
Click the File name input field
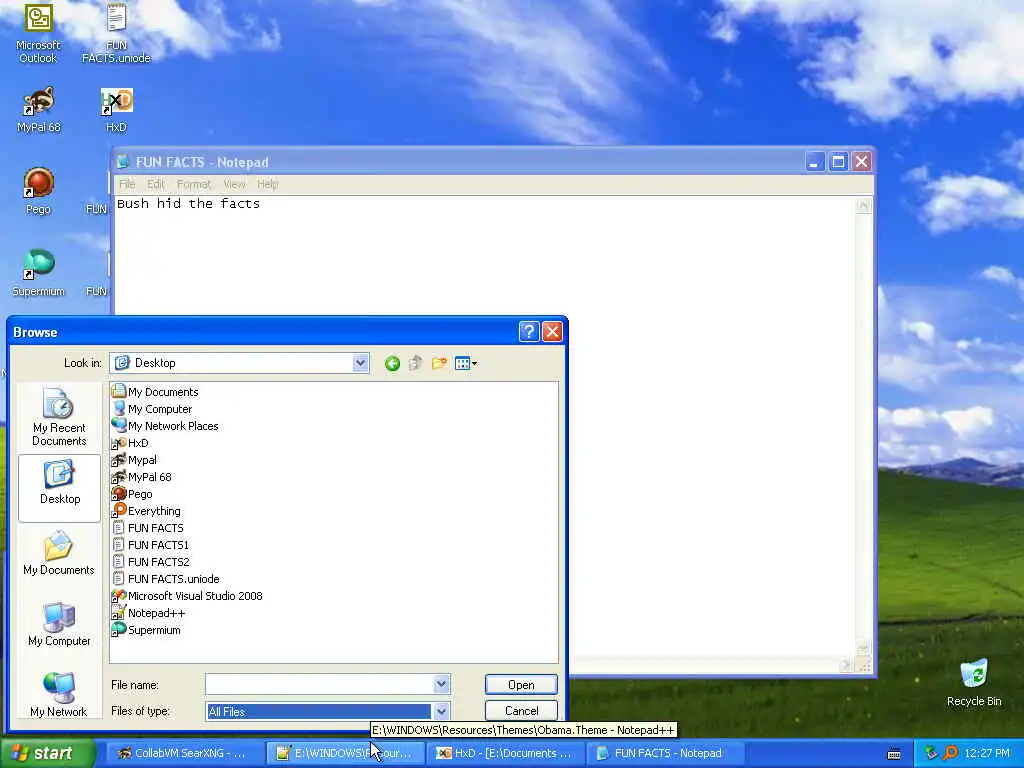click(320, 684)
